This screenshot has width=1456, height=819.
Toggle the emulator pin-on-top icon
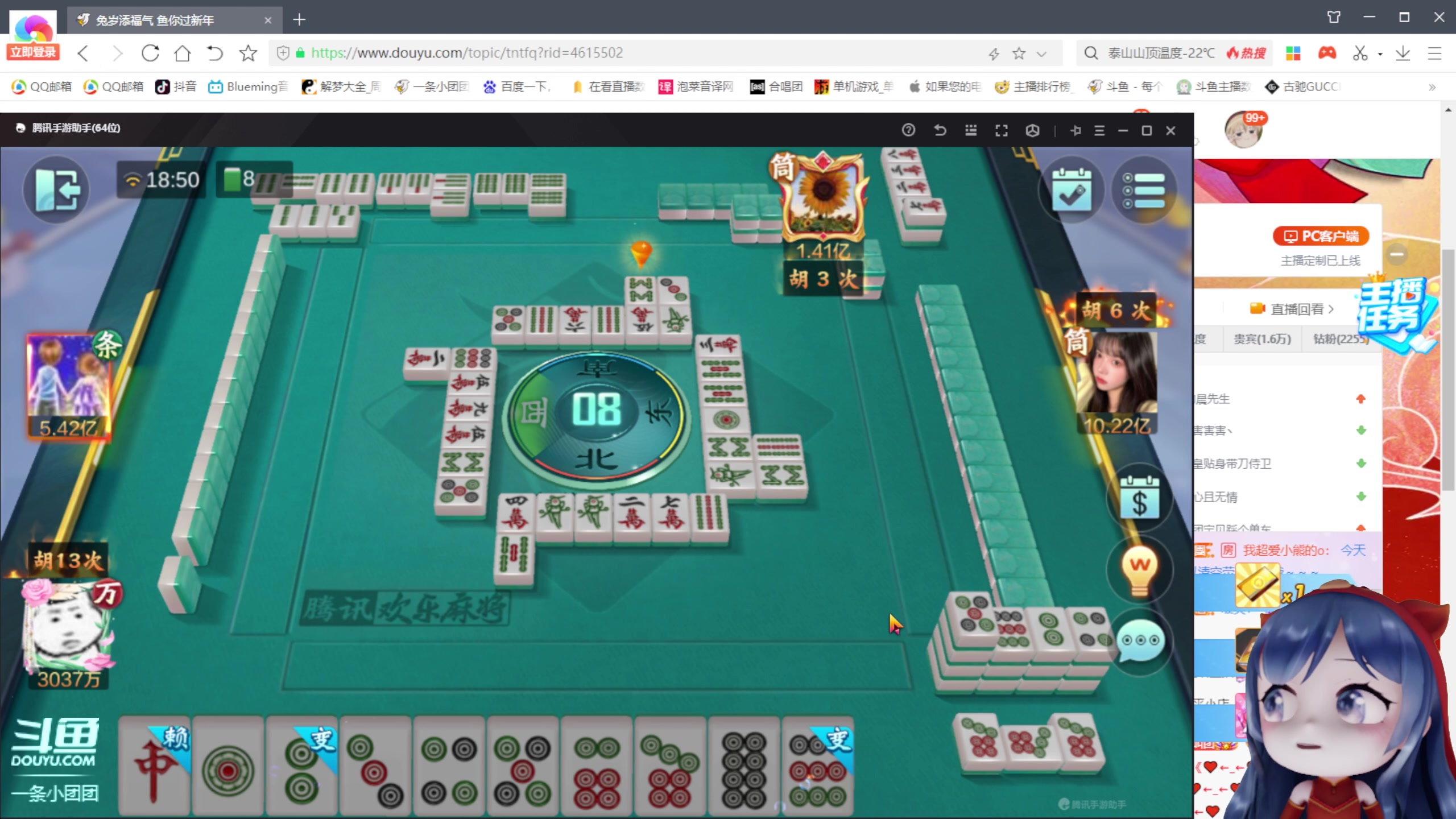tap(1075, 131)
